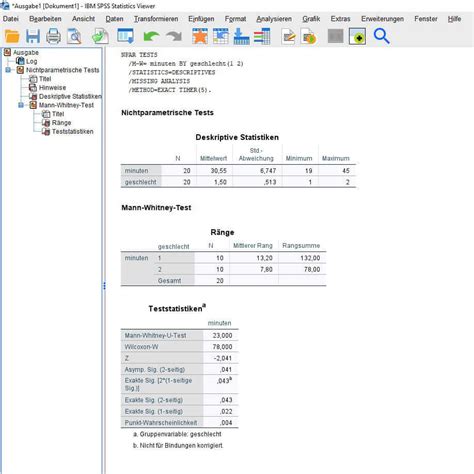Open Print Preview with the magnifier page icon
The height and width of the screenshot is (474, 474).
click(x=74, y=36)
